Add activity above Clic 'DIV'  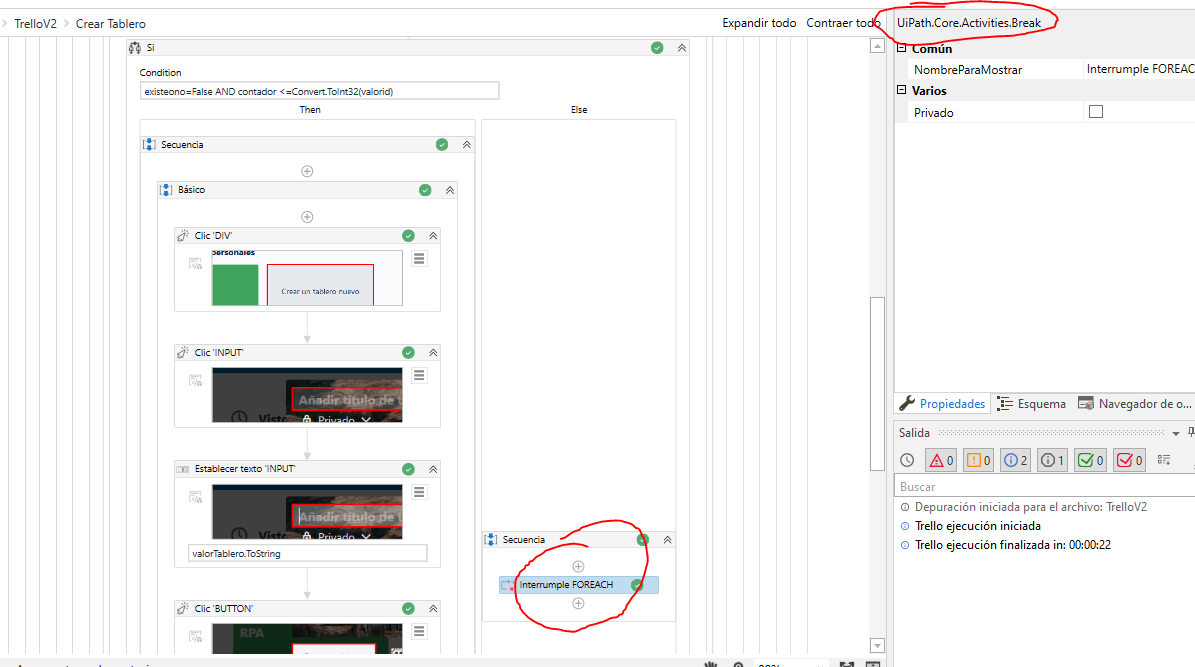pyautogui.click(x=307, y=217)
